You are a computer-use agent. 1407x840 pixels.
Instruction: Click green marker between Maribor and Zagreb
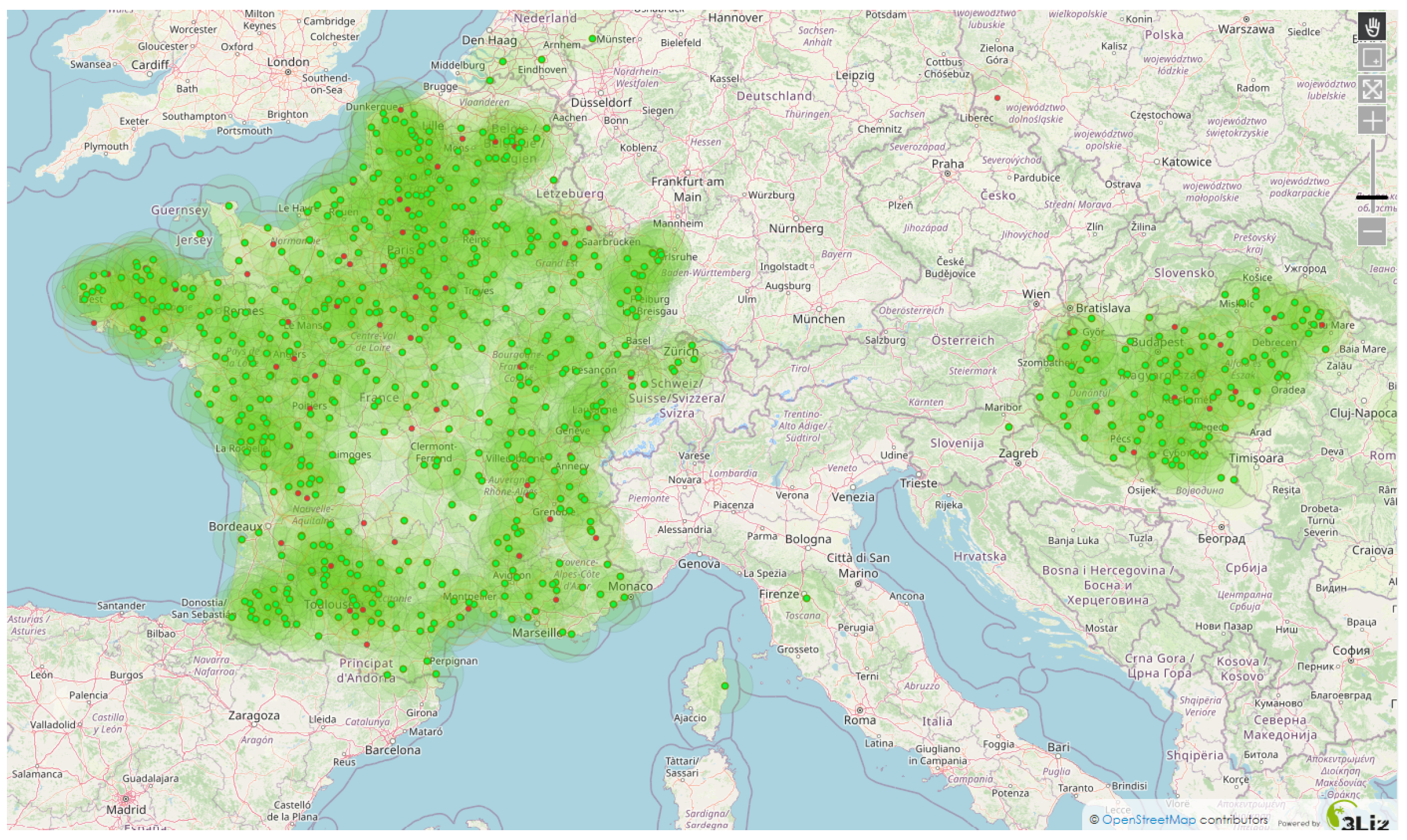(1009, 427)
